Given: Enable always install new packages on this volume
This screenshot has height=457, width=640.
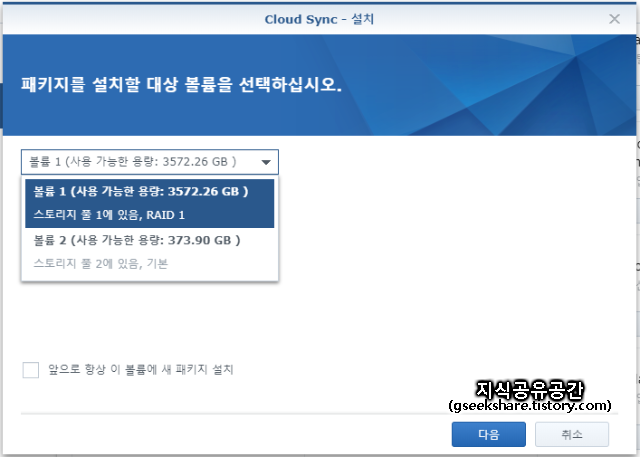Looking at the screenshot, I should click(x=31, y=370).
